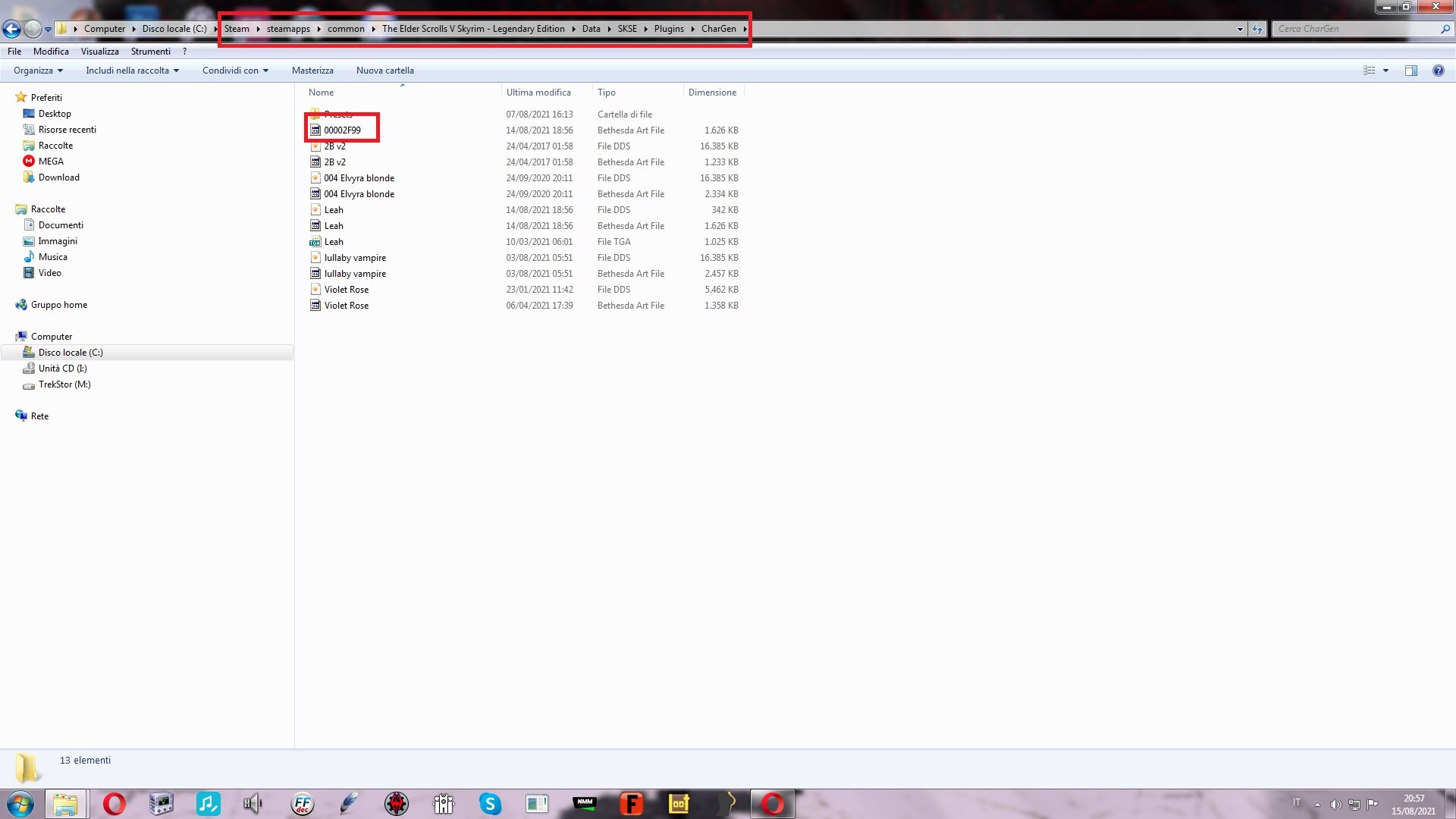Select the Leah File DDS entry
The height and width of the screenshot is (819, 1456).
(x=523, y=210)
